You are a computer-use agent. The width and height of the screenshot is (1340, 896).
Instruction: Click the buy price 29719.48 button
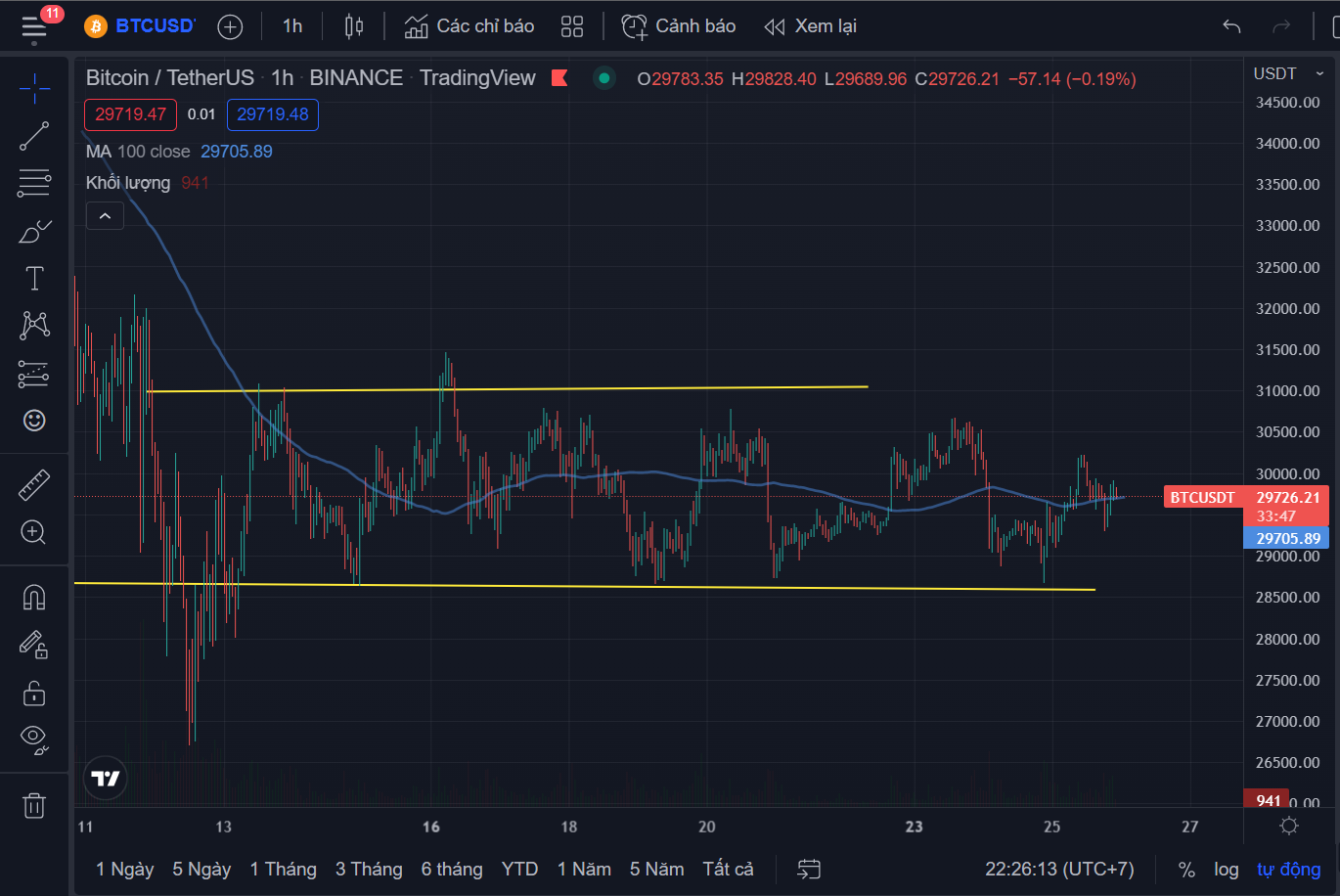pyautogui.click(x=273, y=114)
